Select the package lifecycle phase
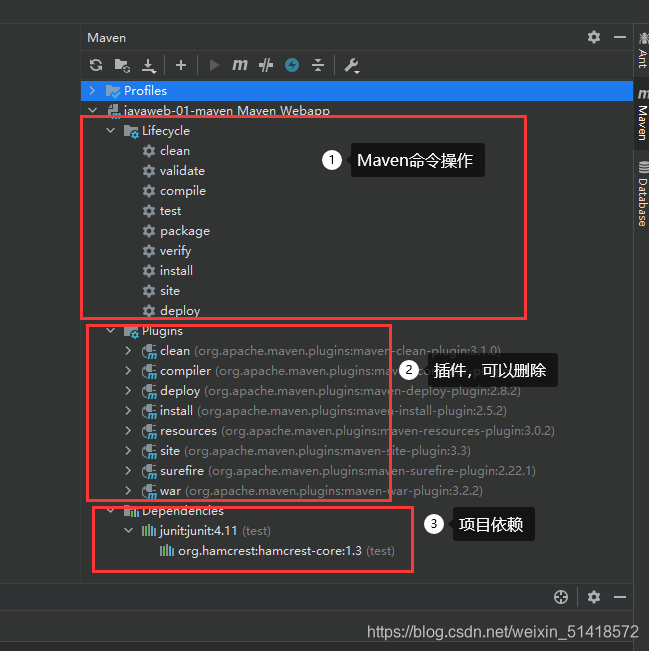This screenshot has height=651, width=649. tap(185, 231)
